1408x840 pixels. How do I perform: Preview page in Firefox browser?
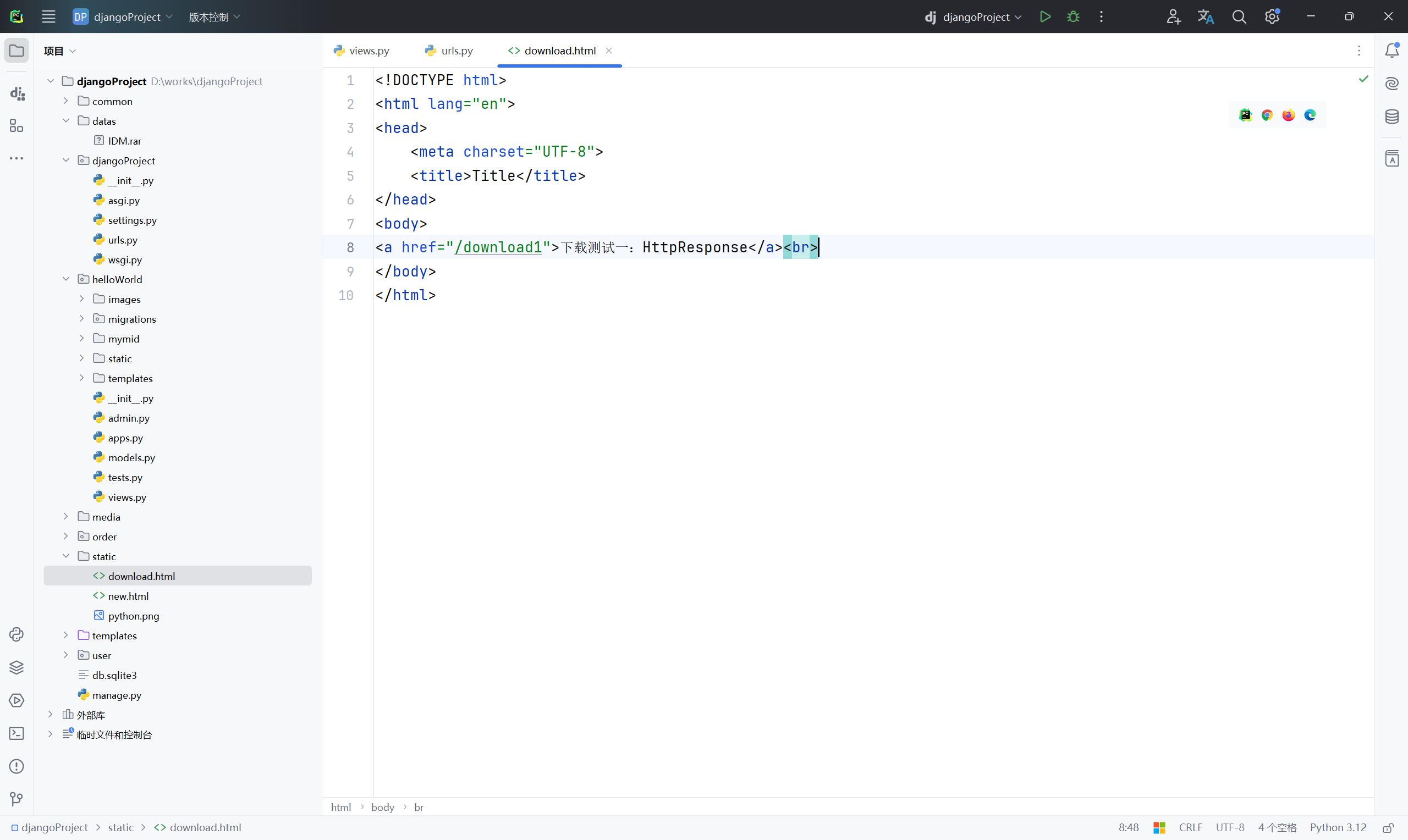pos(1289,115)
